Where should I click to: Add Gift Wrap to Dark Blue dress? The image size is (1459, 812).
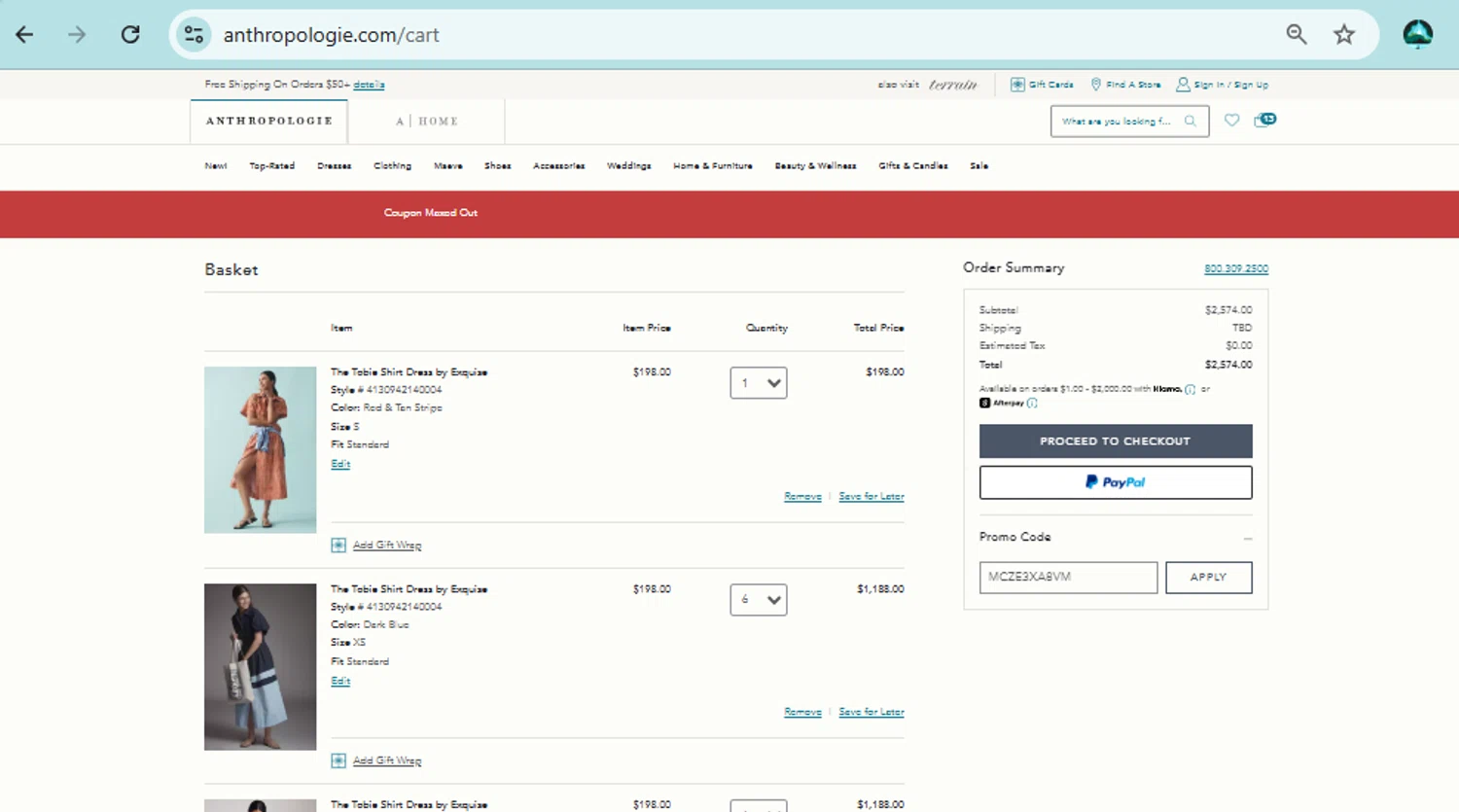(x=387, y=761)
